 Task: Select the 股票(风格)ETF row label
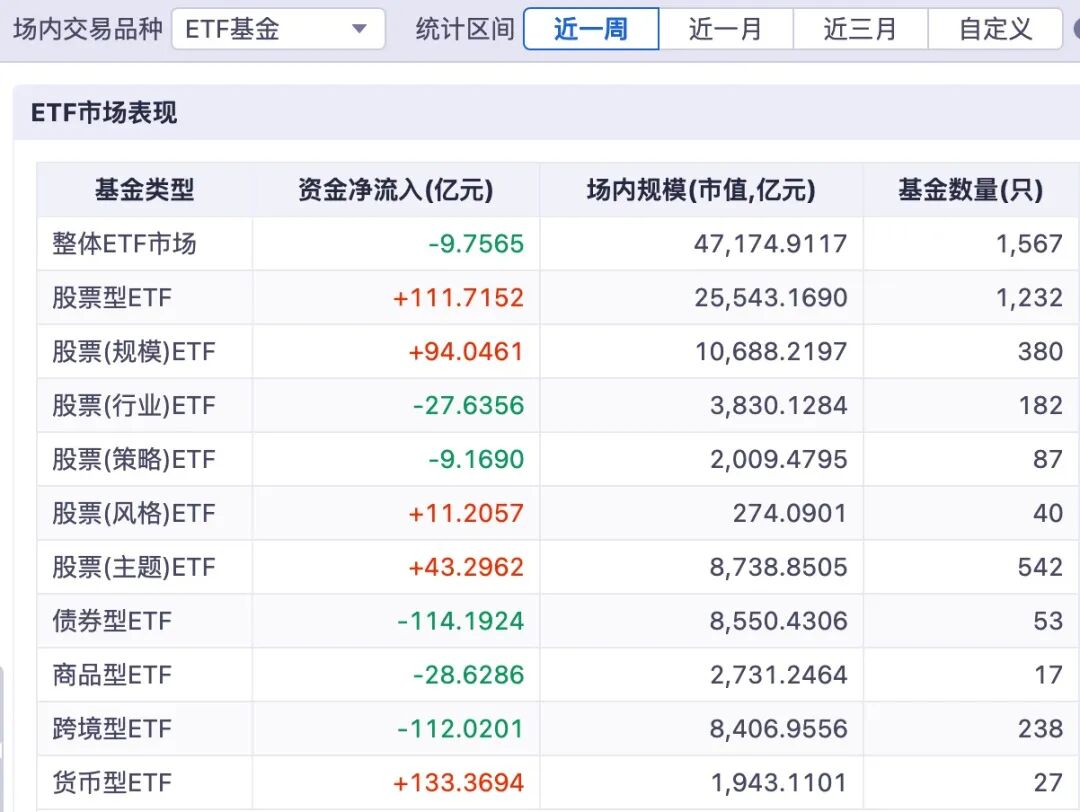click(134, 513)
